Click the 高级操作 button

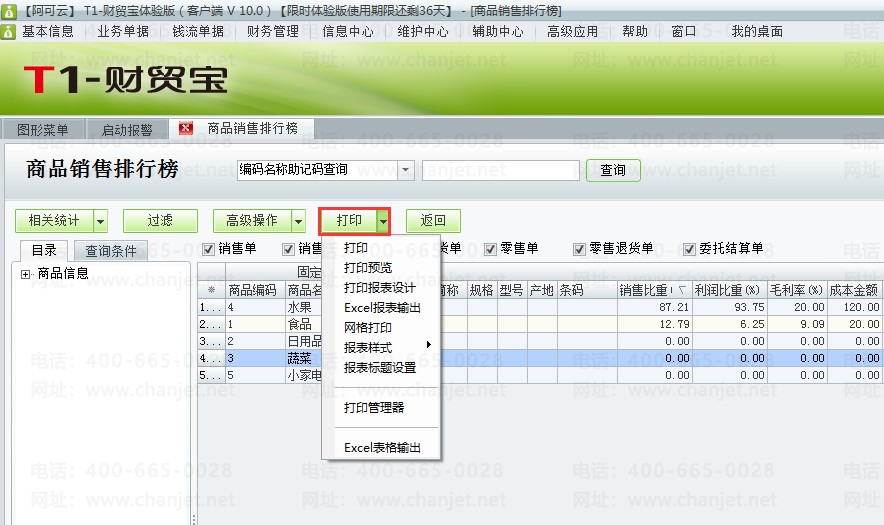click(252, 221)
